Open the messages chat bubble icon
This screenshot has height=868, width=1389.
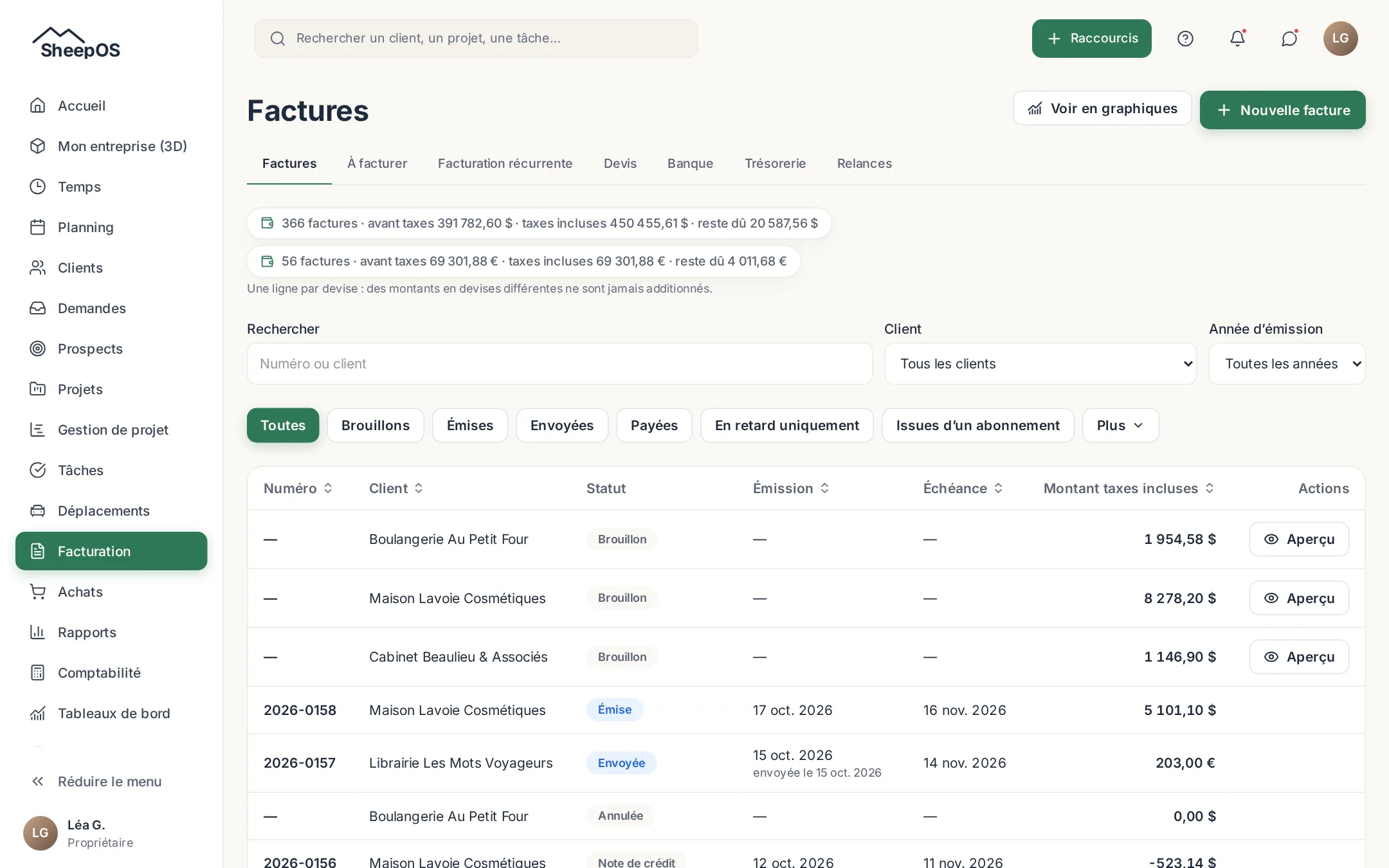[1289, 39]
